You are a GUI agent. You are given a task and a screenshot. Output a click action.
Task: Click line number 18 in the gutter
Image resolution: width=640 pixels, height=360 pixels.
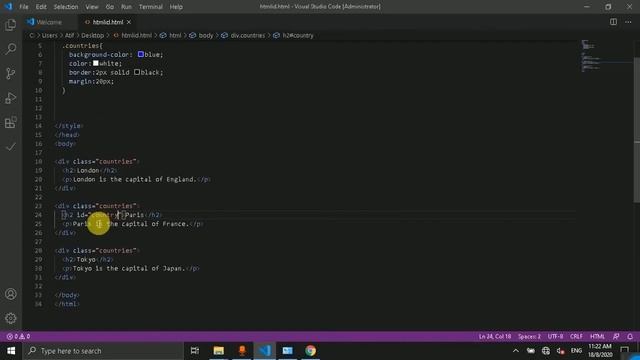point(38,161)
